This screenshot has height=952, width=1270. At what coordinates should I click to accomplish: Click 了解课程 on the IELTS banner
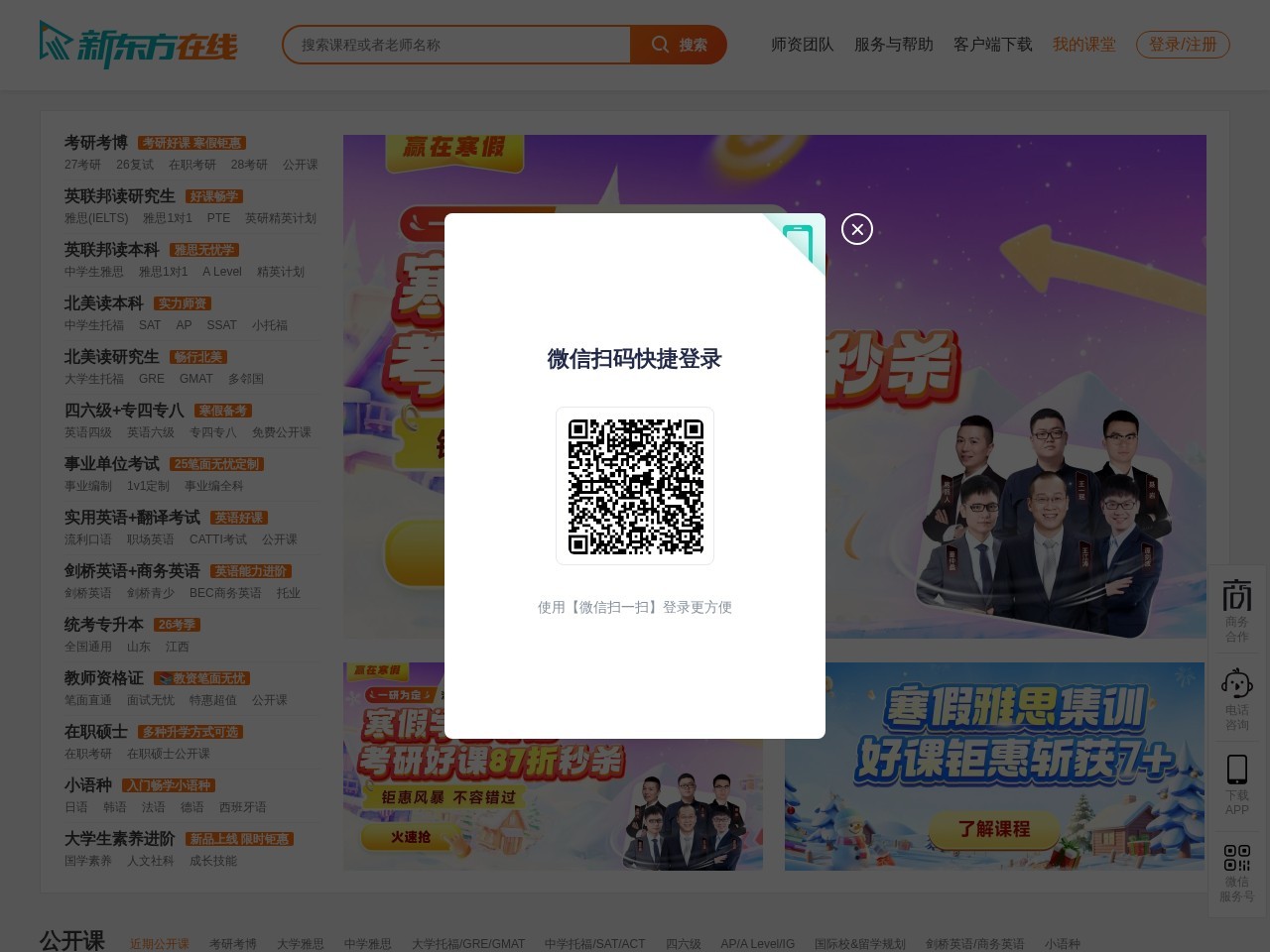pyautogui.click(x=993, y=829)
